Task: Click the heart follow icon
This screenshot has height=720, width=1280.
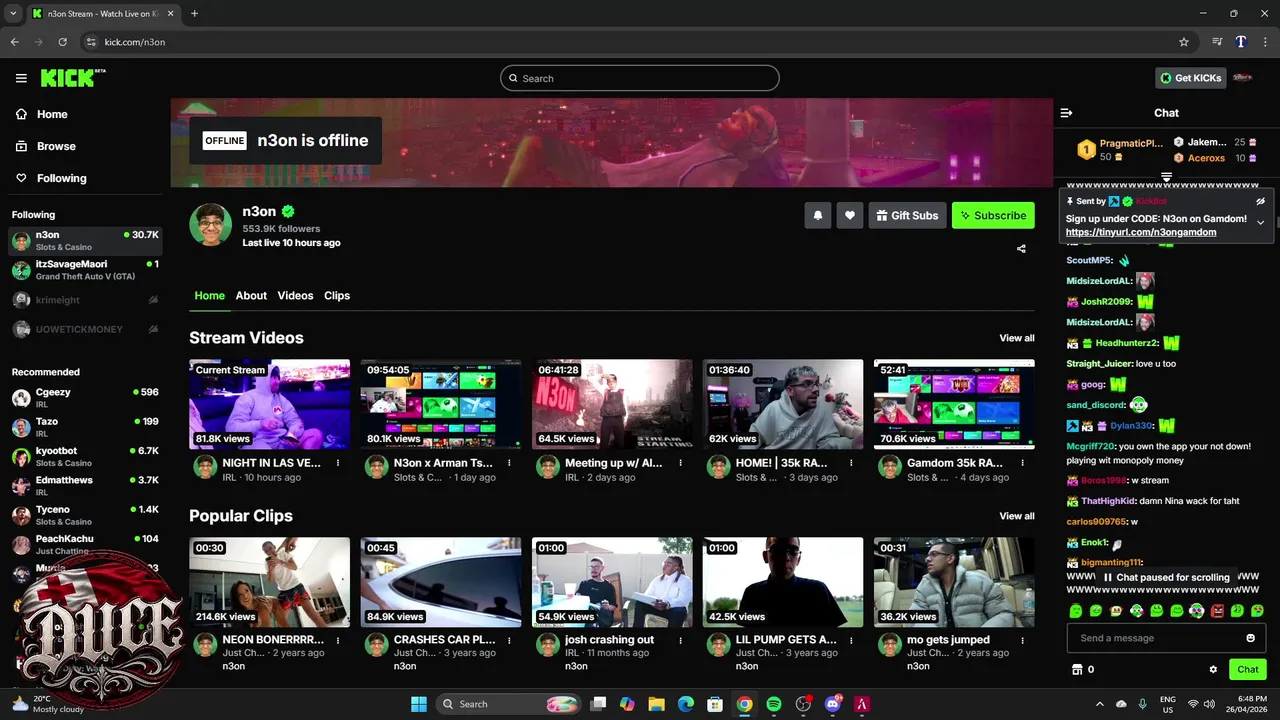Action: point(850,215)
